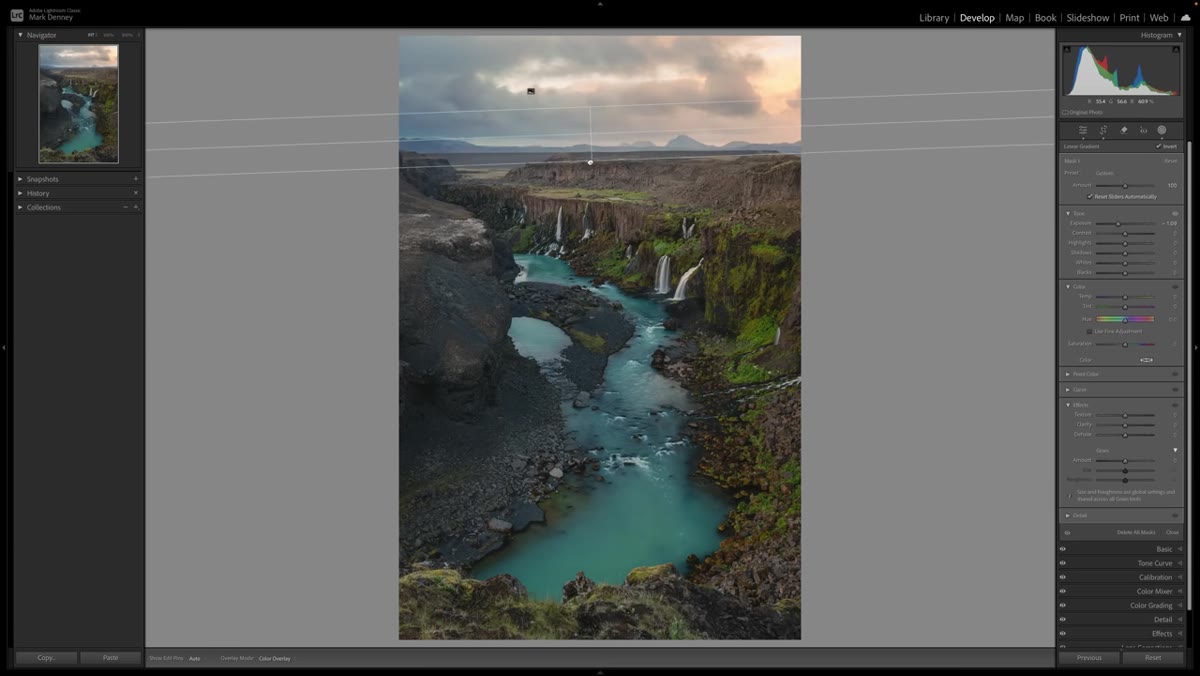Viewport: 1200px width, 676px height.
Task: Switch to the Map module
Action: pyautogui.click(x=1015, y=18)
